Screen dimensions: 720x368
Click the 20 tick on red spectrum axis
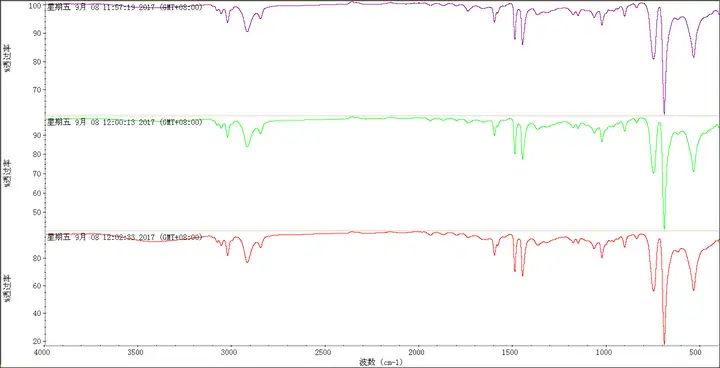click(x=38, y=342)
